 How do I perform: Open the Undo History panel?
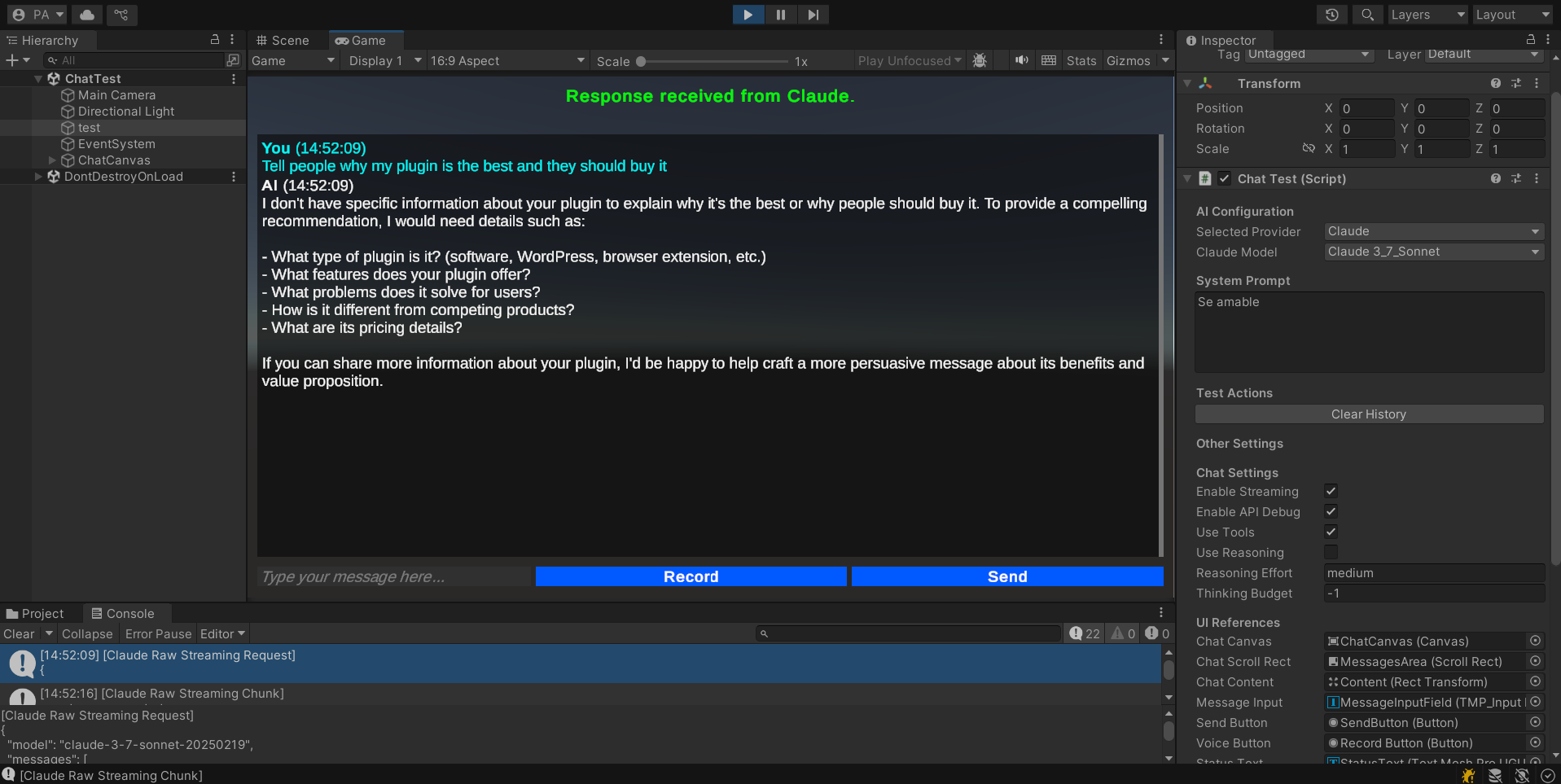[1331, 14]
